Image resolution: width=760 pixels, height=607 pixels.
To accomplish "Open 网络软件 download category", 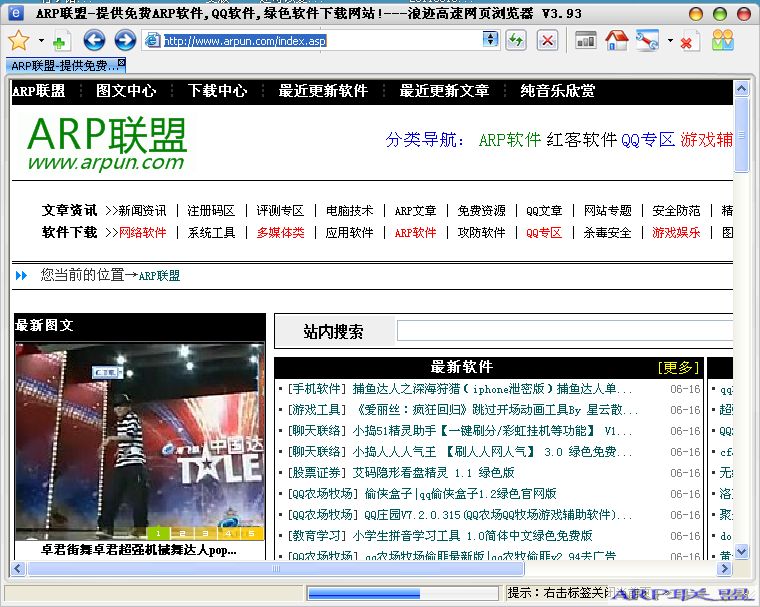I will [142, 233].
